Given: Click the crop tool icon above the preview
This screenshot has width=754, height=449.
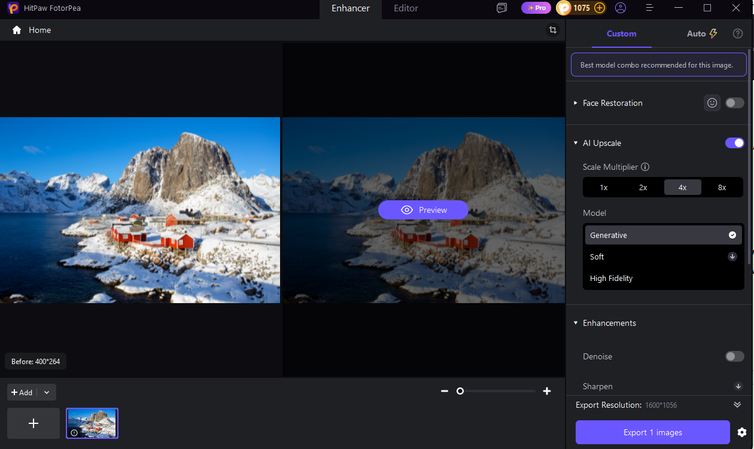Looking at the screenshot, I should pyautogui.click(x=553, y=30).
